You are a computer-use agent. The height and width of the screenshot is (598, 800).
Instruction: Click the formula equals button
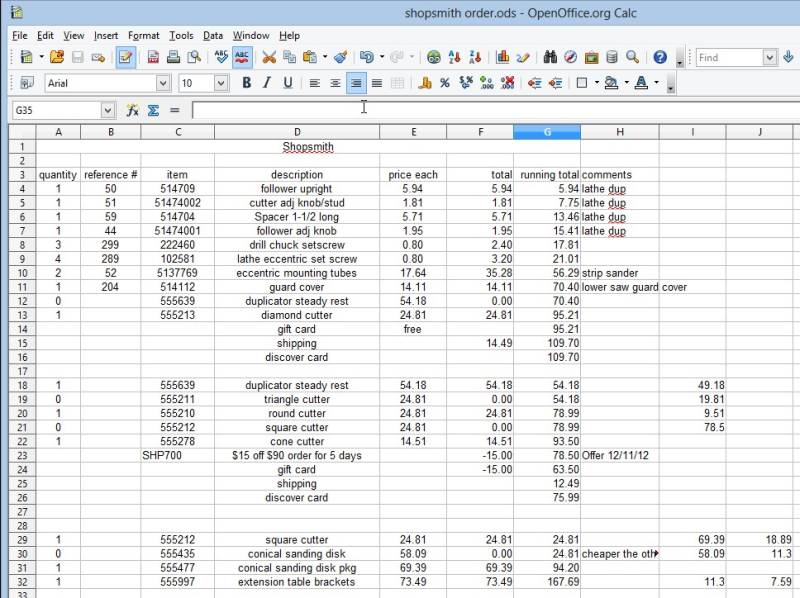coord(174,110)
